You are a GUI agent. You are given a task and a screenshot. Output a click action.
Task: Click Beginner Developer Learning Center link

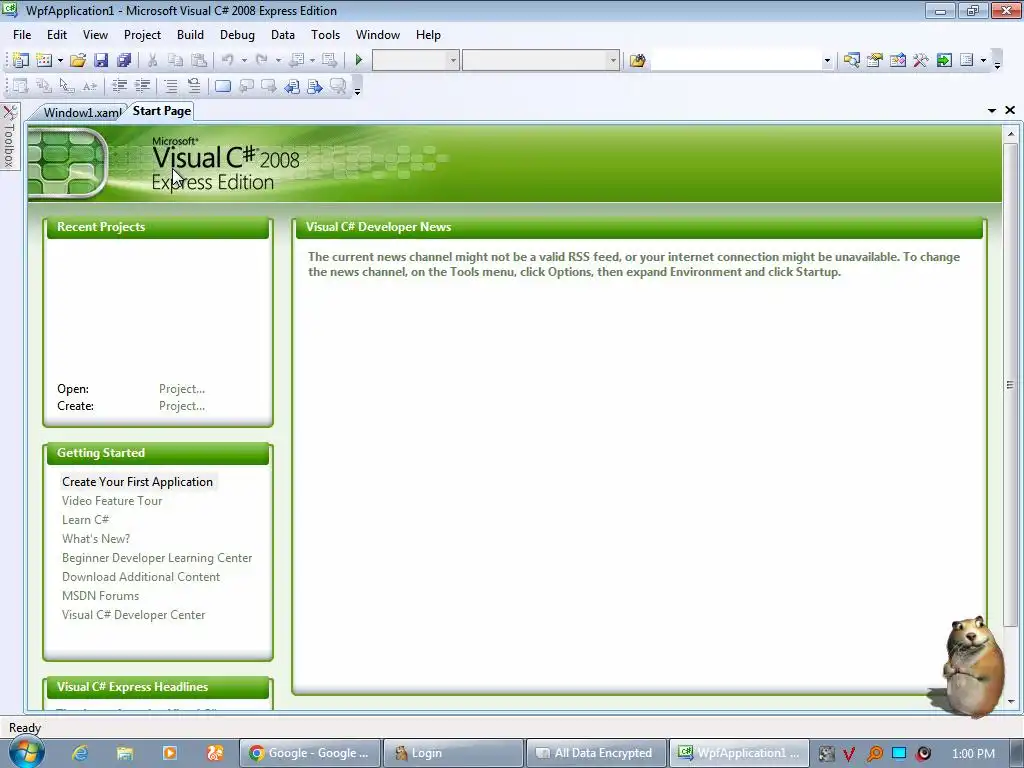tap(157, 558)
